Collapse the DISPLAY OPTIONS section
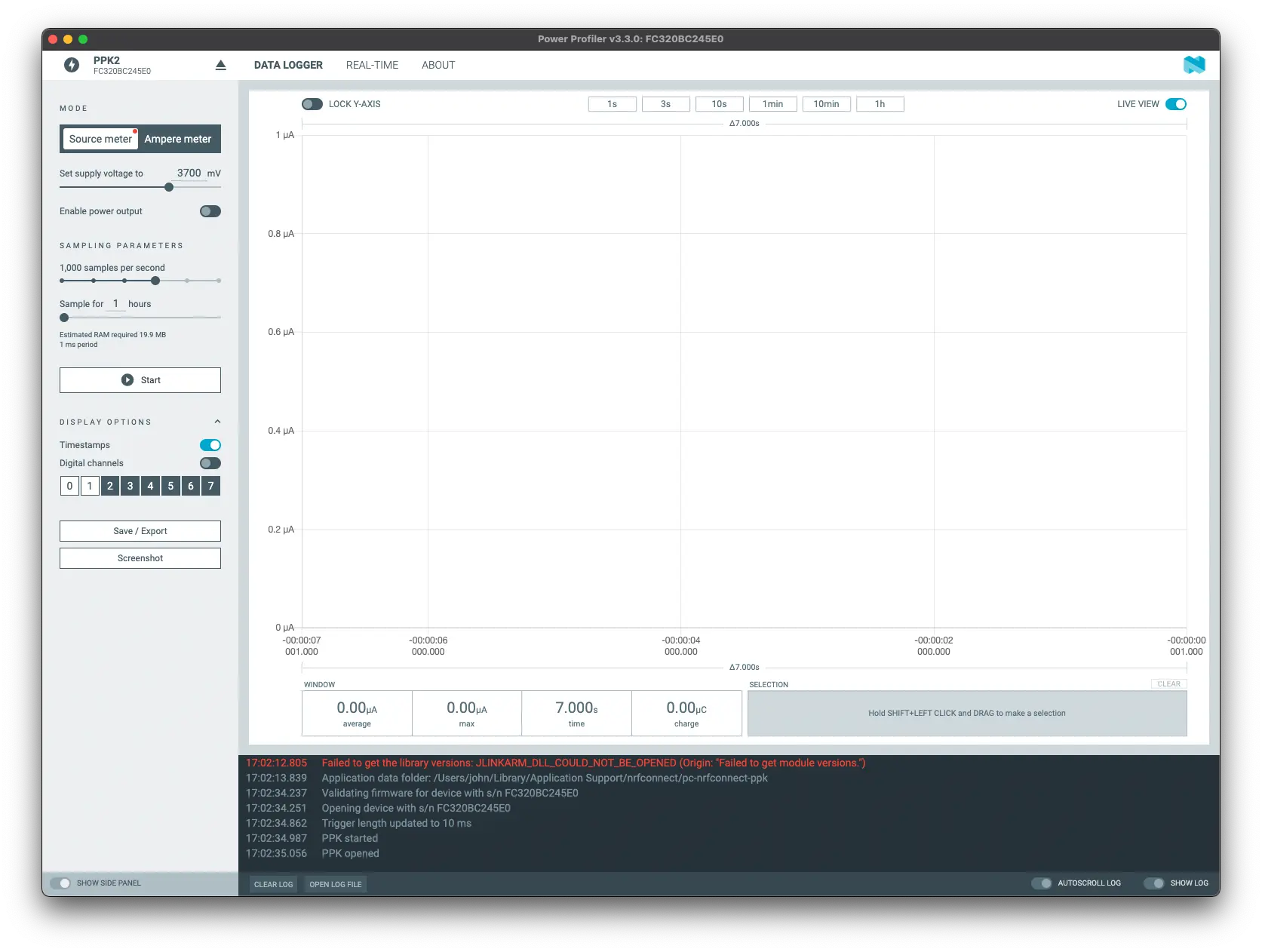 click(x=217, y=422)
